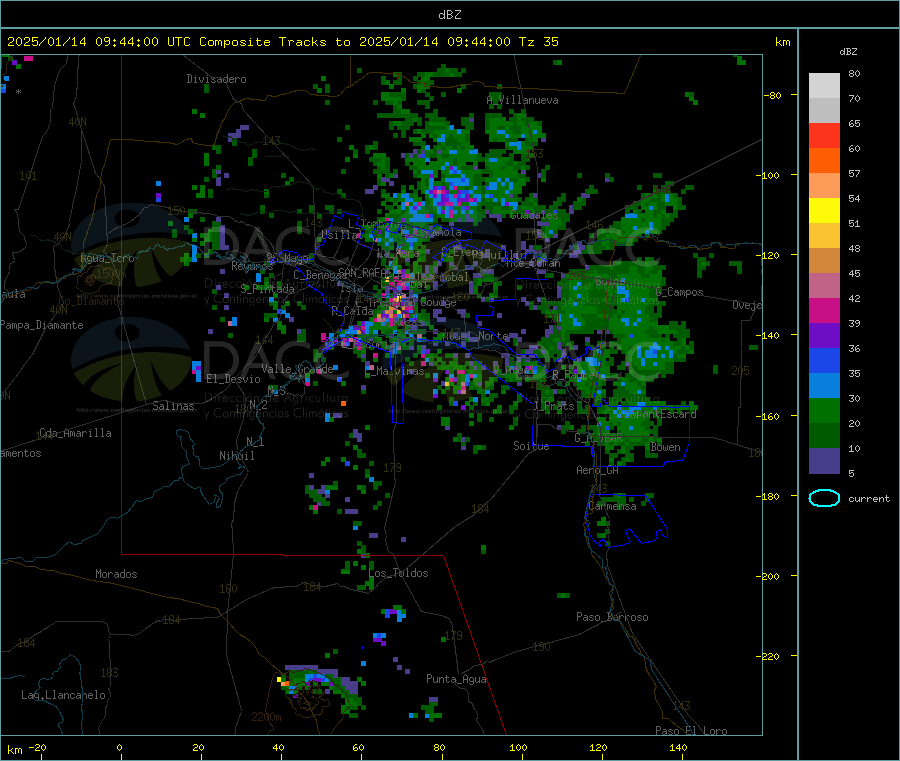Click the -20 km horizontal axis tick
Viewport: 900px width, 761px height.
point(38,747)
